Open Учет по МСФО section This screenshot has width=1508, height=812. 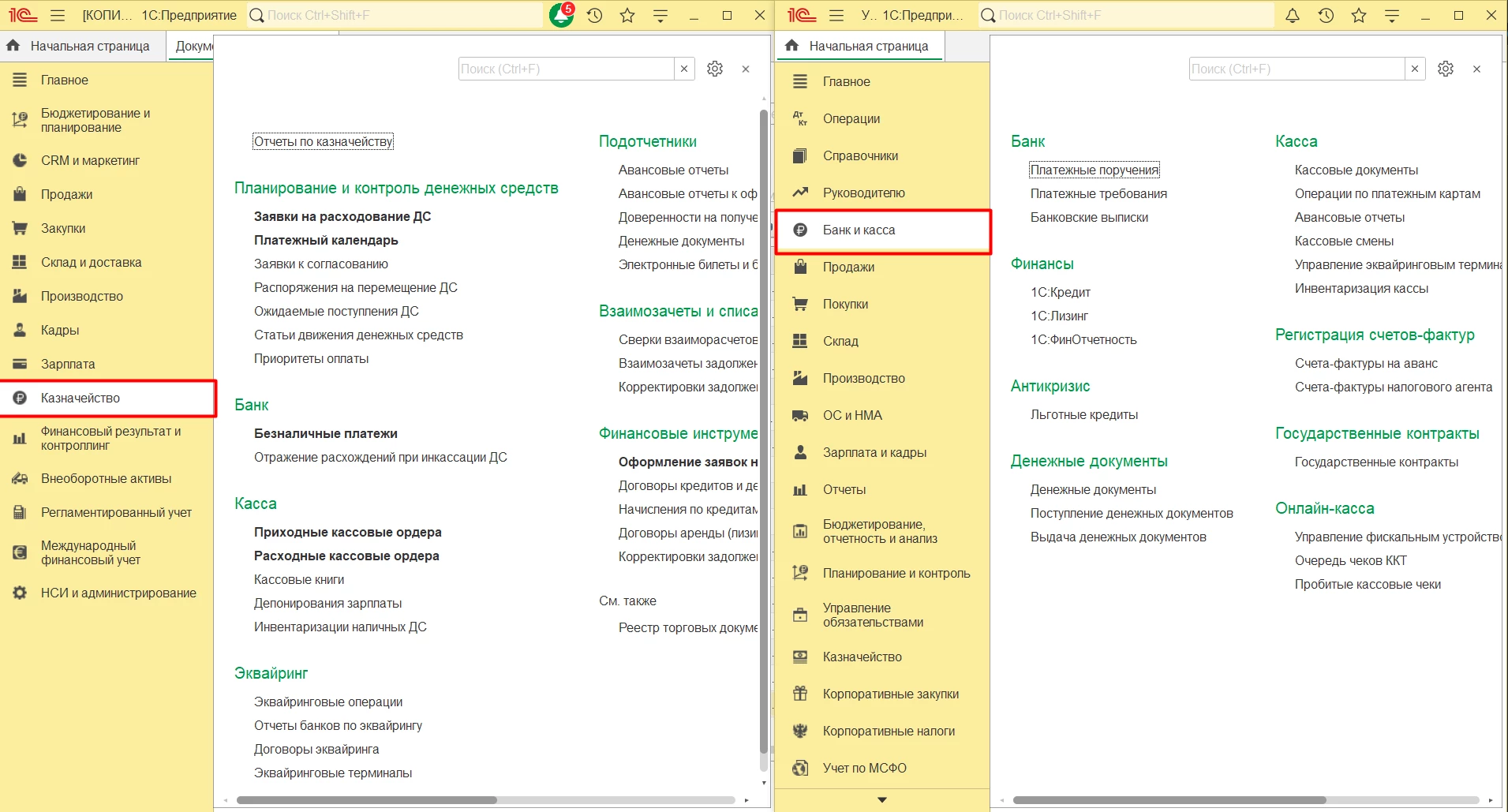click(x=882, y=768)
